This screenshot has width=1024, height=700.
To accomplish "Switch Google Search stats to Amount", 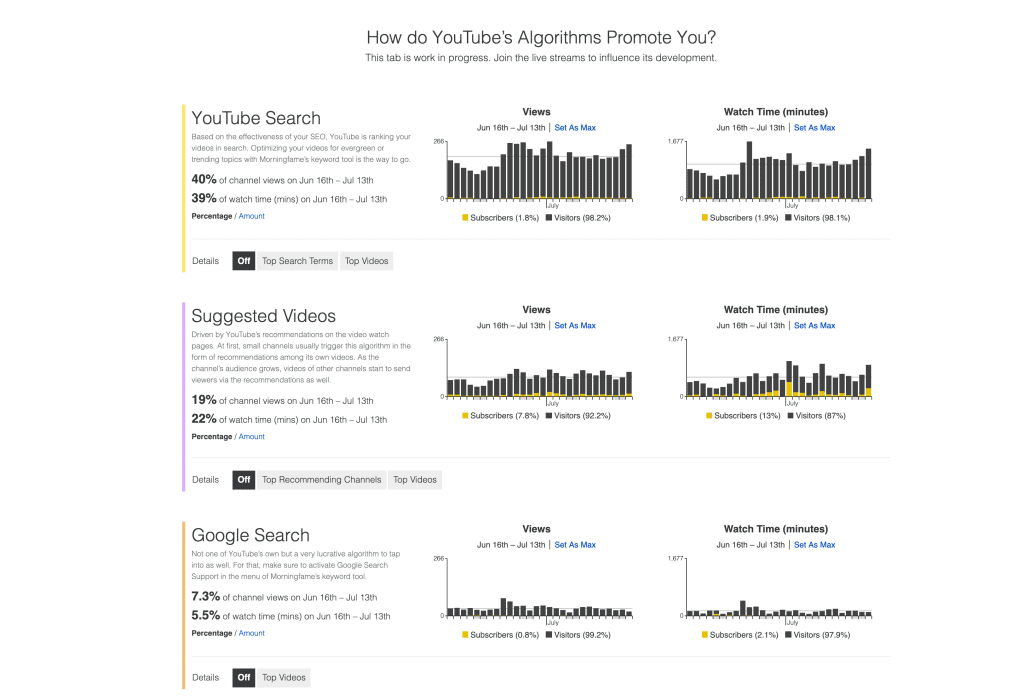I will [251, 633].
